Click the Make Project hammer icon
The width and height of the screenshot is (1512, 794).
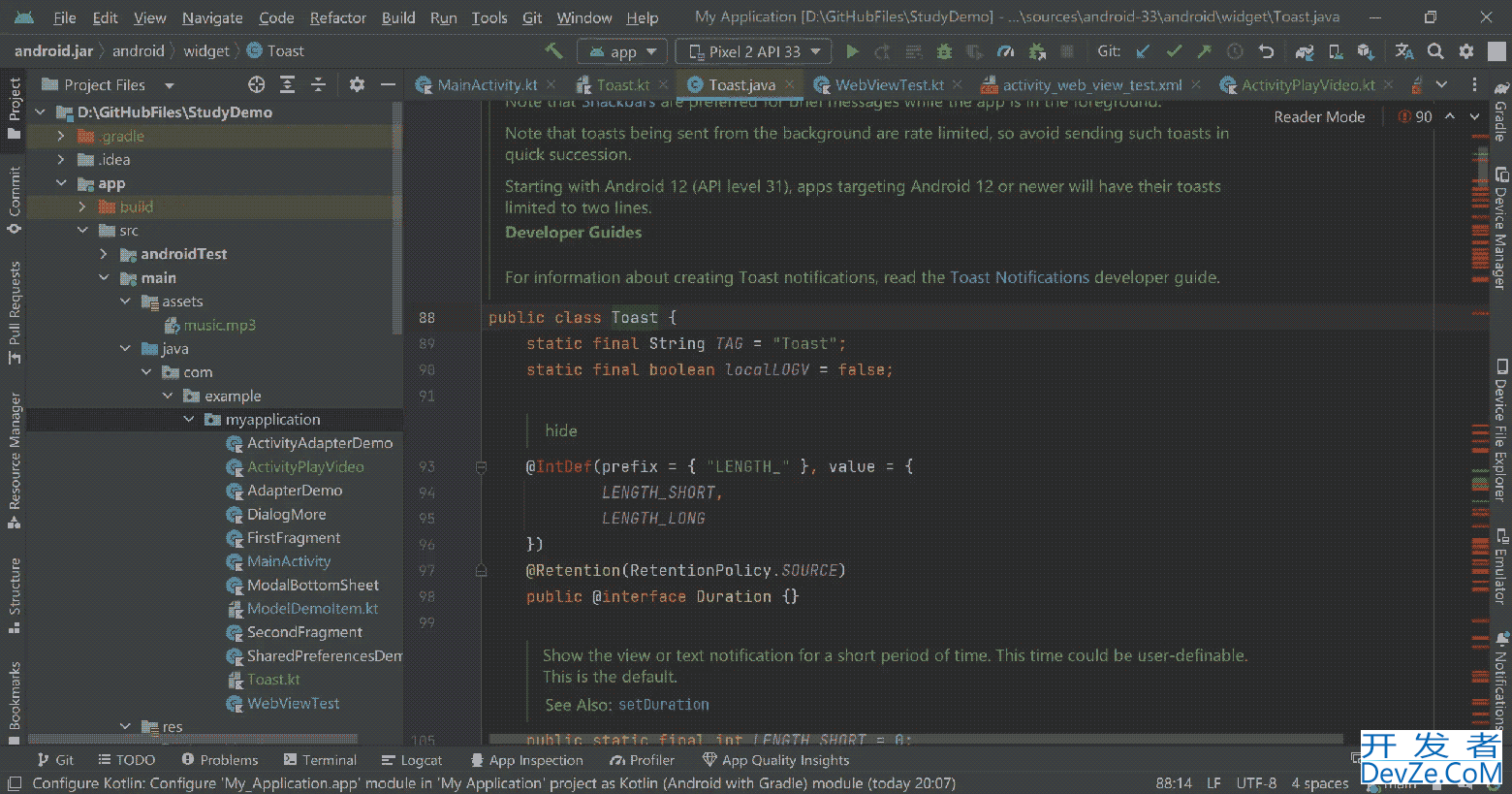[553, 50]
